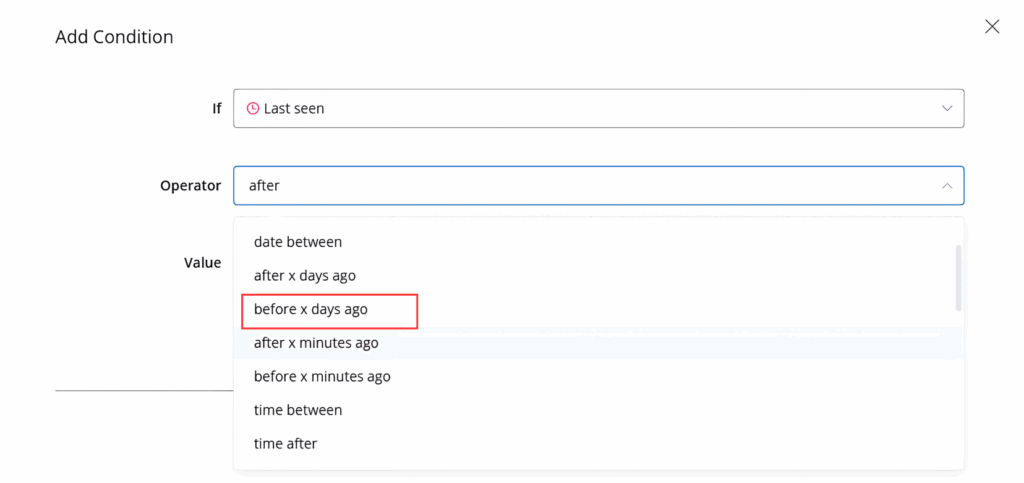Viewport: 1024px width, 483px height.
Task: Click the 'Operator' field label
Action: pos(190,185)
